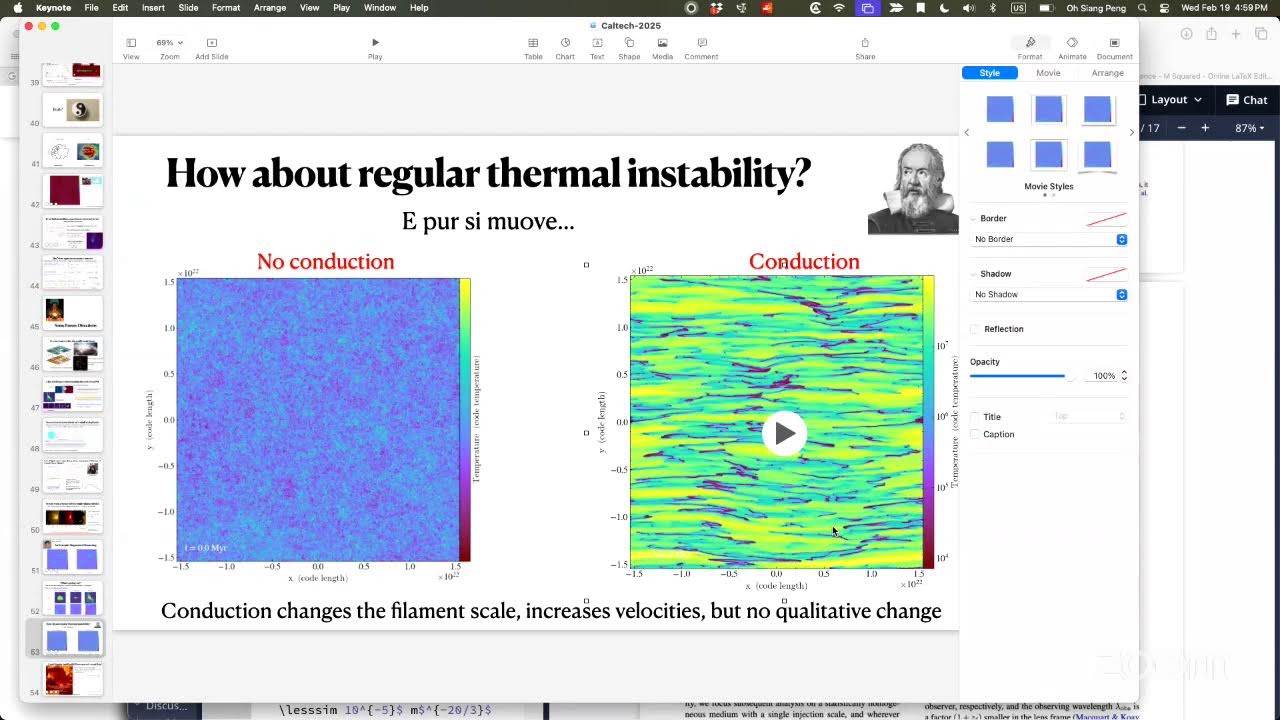Open the Insert menu
The width and height of the screenshot is (1280, 720).
pyautogui.click(x=153, y=8)
